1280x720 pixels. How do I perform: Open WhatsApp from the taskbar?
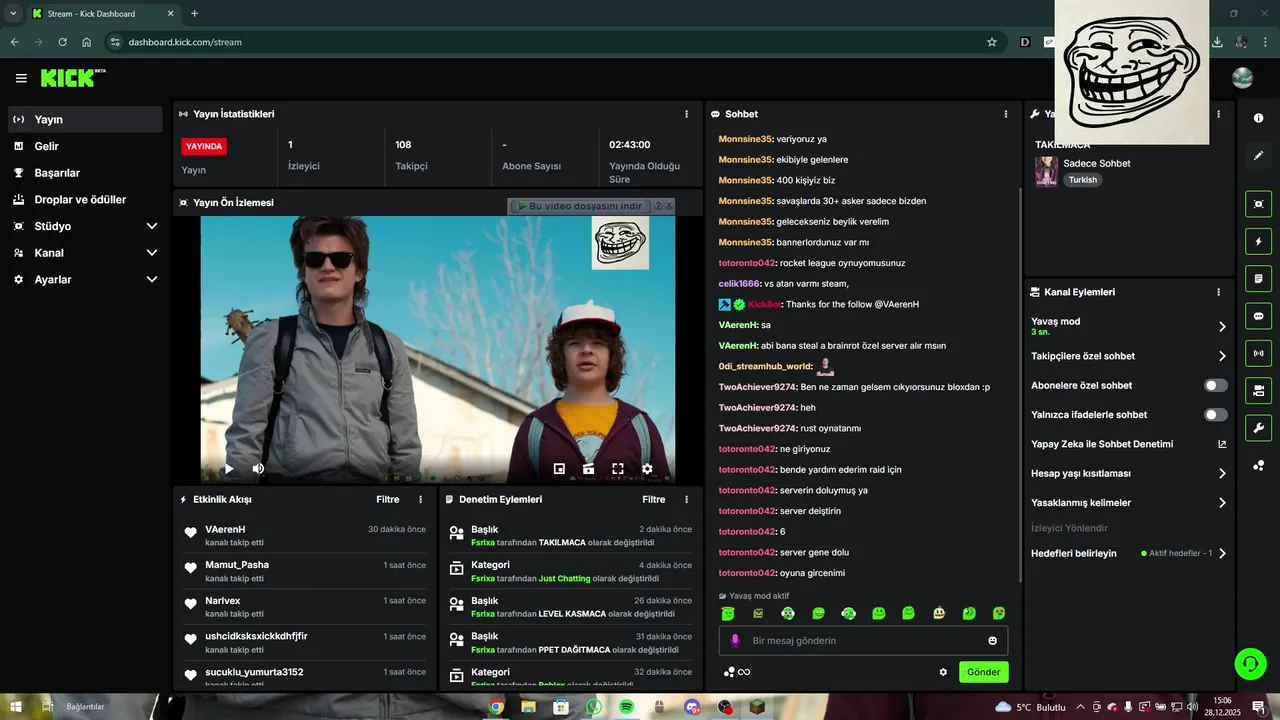click(x=594, y=707)
